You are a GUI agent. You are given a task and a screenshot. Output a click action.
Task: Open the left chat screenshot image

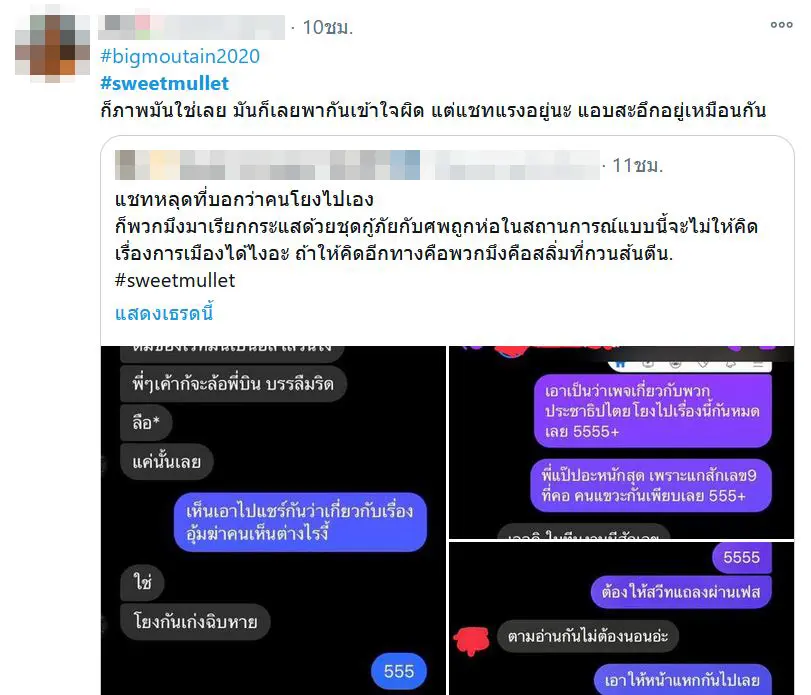click(x=273, y=520)
